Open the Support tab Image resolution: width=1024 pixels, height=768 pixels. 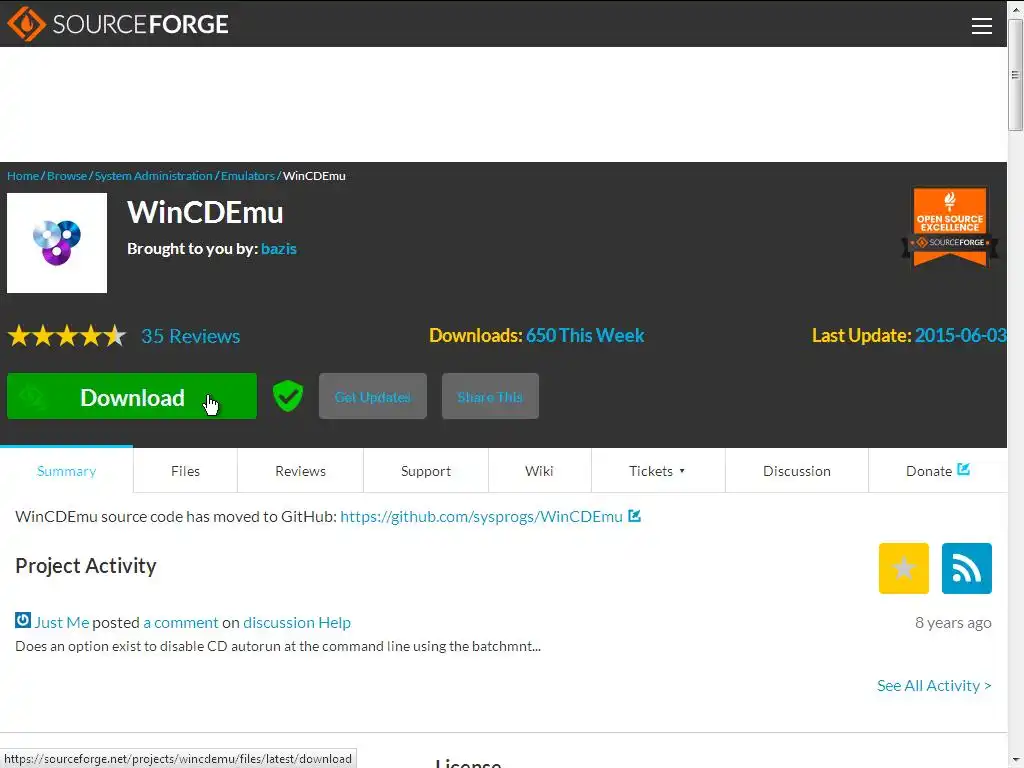tap(426, 471)
